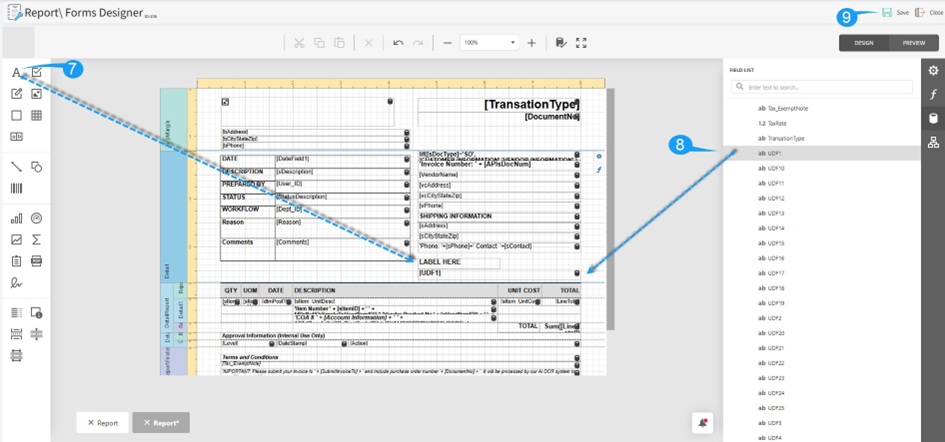Click the Save button
This screenshot has width=945, height=442.
click(895, 12)
